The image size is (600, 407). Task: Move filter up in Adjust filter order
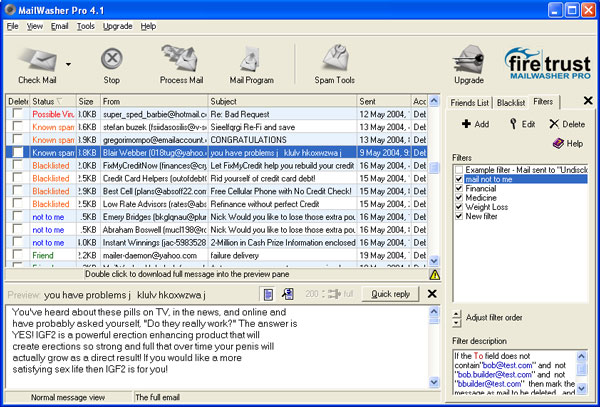tap(456, 314)
